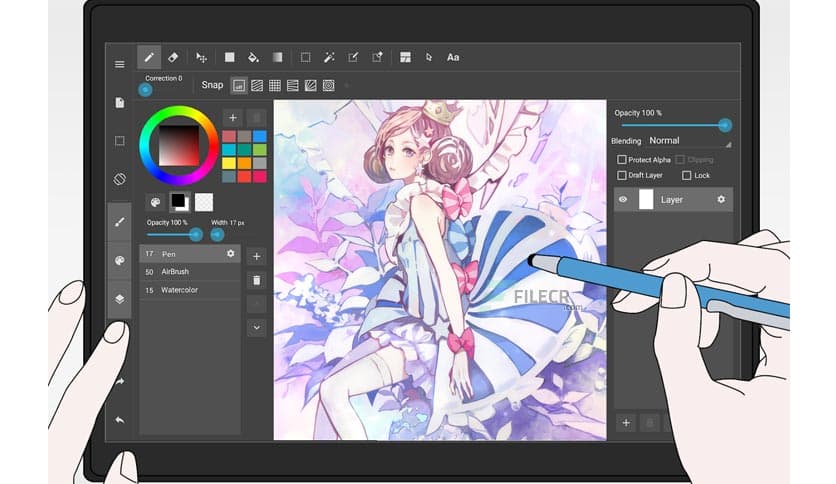The image size is (836, 484).
Task: Enable radial snap guide
Action: click(x=311, y=85)
